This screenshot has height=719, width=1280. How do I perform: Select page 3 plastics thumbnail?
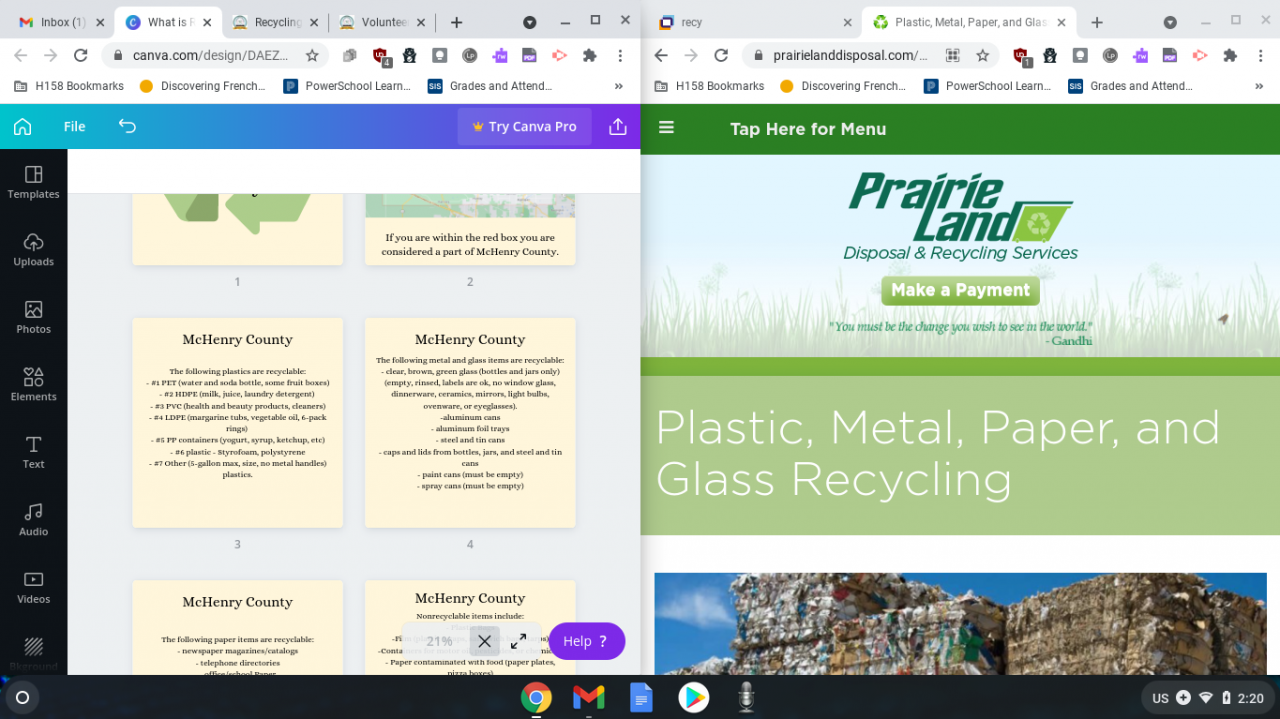pyautogui.click(x=237, y=422)
